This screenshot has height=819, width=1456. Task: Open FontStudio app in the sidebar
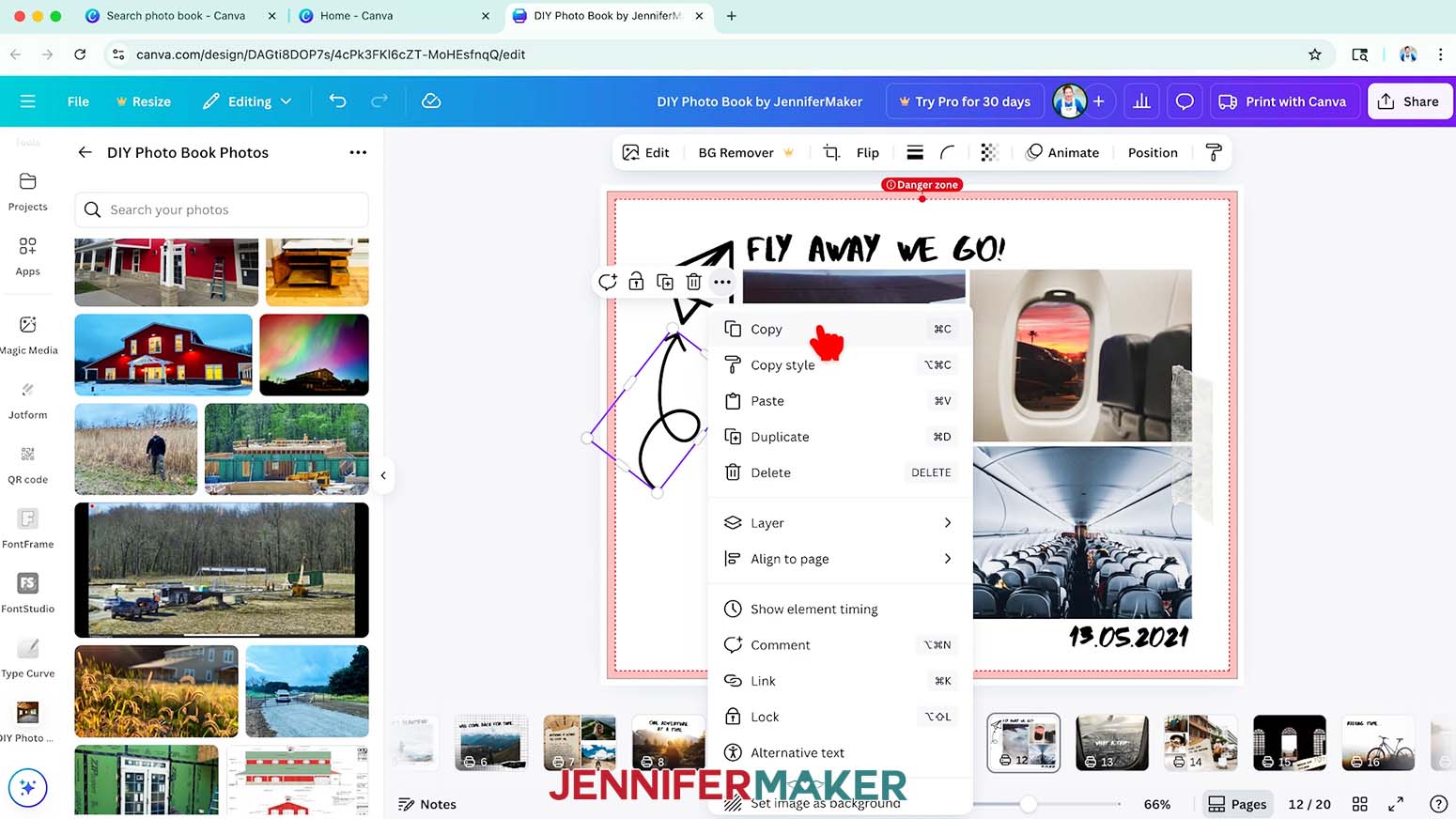pos(27,595)
